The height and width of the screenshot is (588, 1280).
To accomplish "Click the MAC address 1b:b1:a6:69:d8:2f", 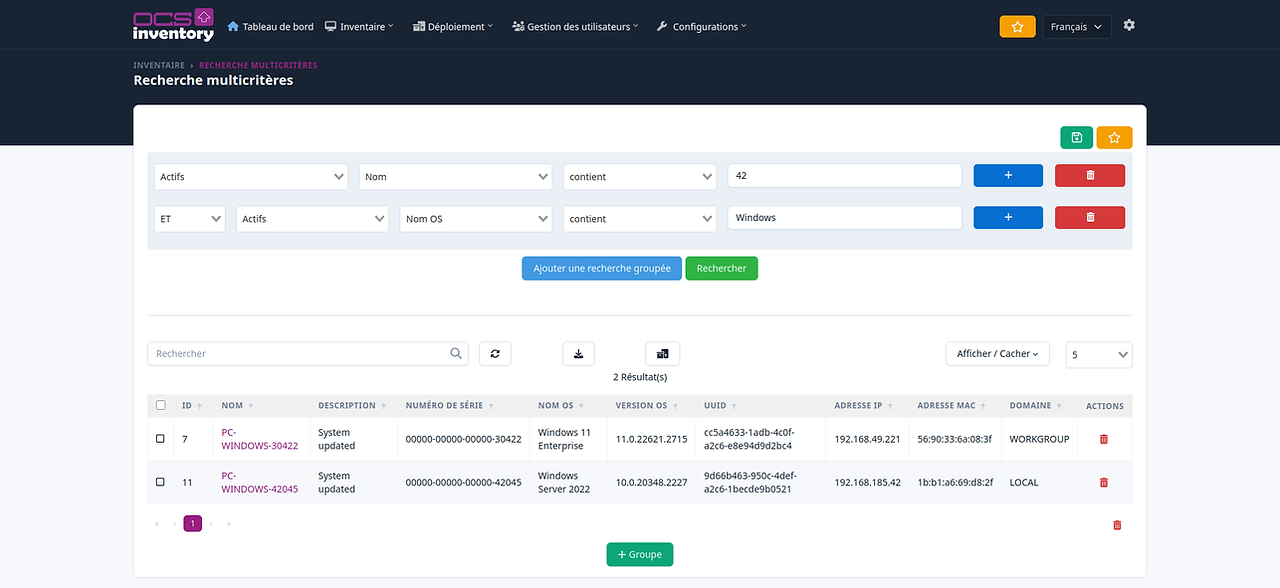I will [955, 482].
